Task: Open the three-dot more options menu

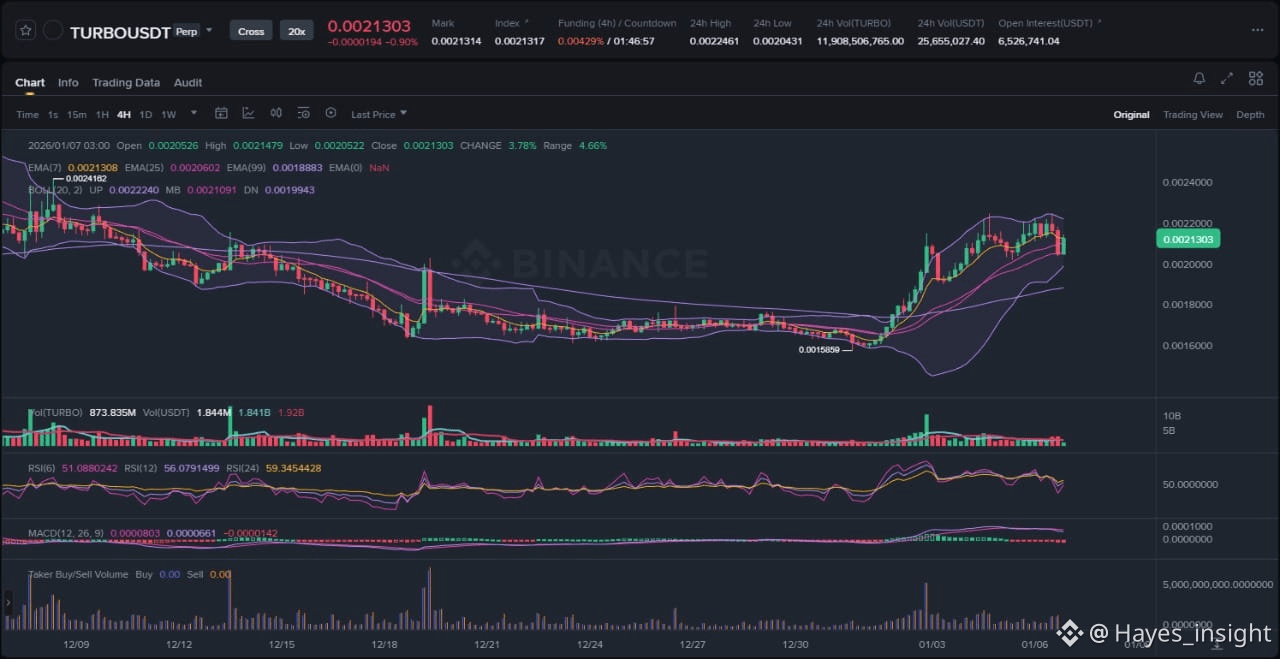Action: [x=1257, y=31]
